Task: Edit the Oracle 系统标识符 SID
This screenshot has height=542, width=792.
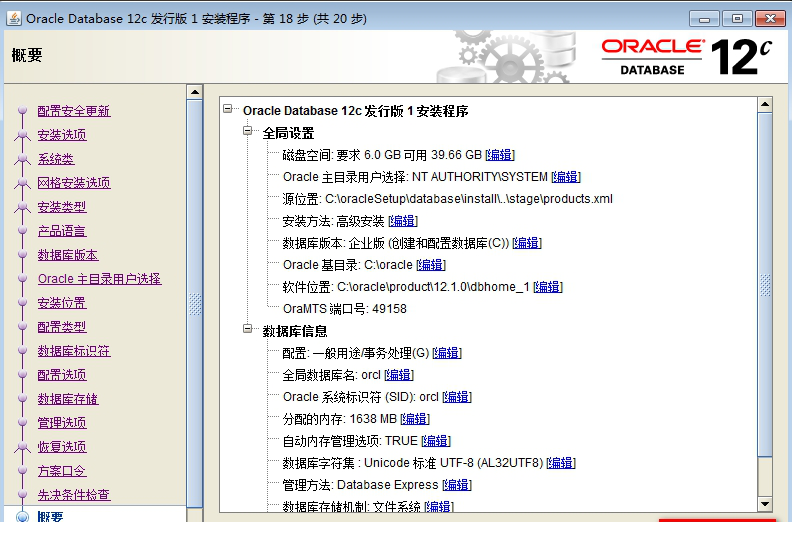Action: click(x=457, y=397)
